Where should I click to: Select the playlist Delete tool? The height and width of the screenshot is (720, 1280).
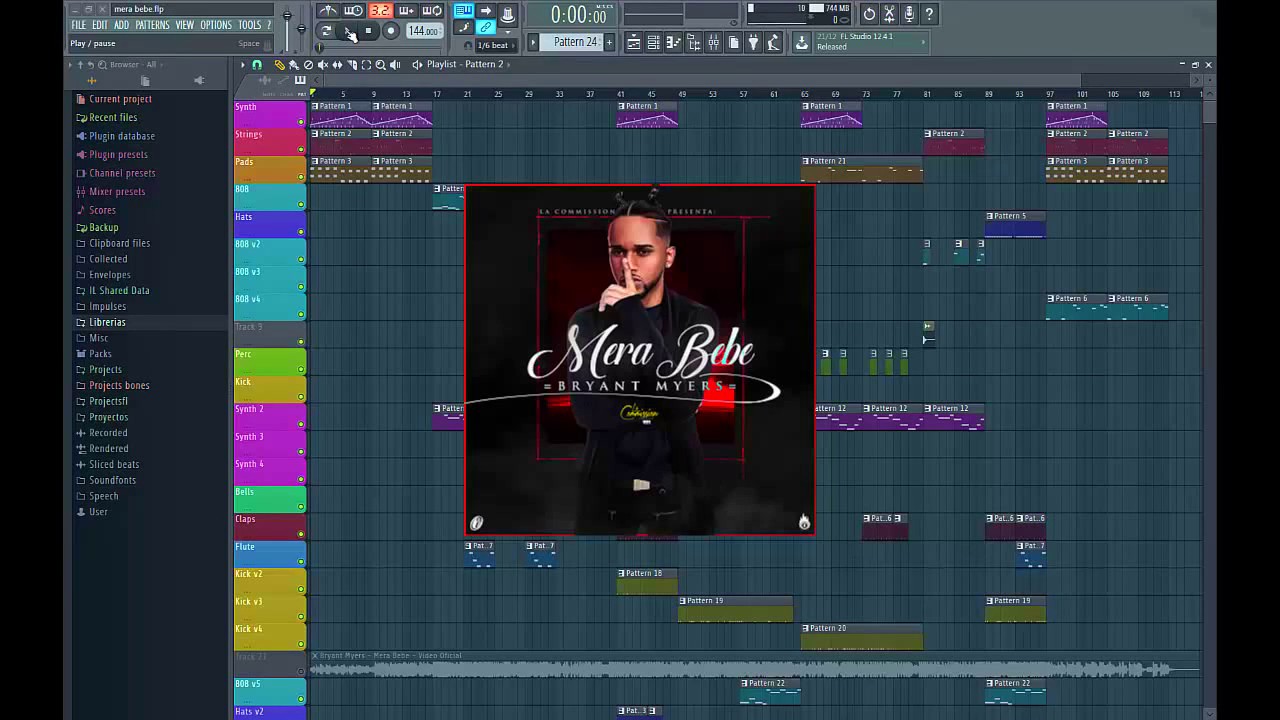[x=308, y=64]
